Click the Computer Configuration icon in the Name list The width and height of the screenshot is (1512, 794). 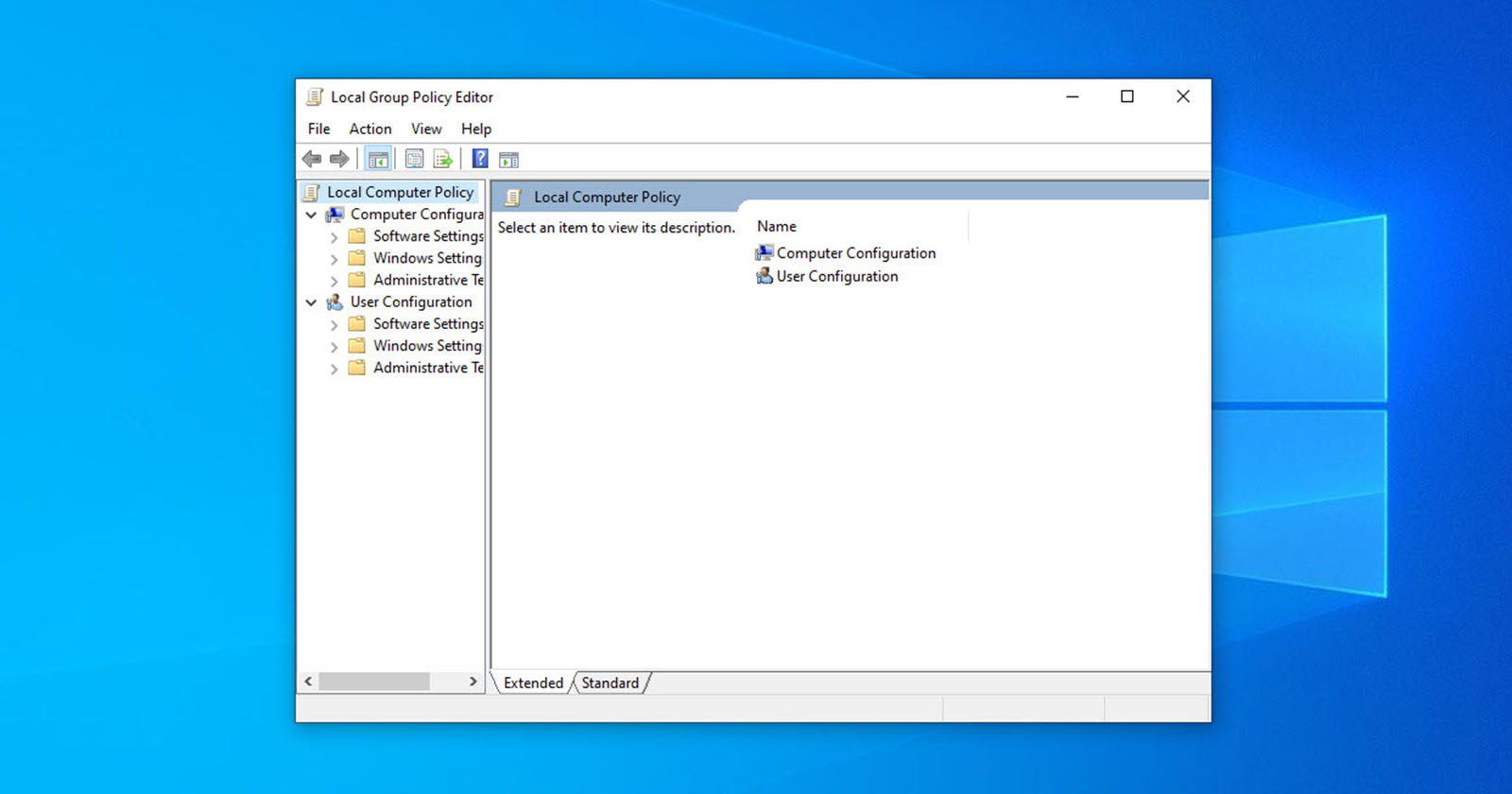pos(765,253)
